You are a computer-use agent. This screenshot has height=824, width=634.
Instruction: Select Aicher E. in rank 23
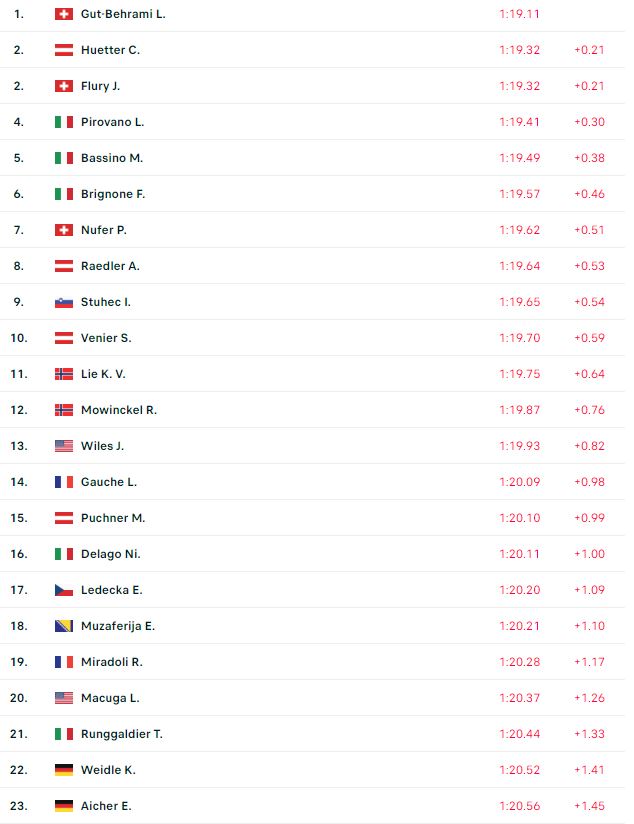[x=106, y=806]
